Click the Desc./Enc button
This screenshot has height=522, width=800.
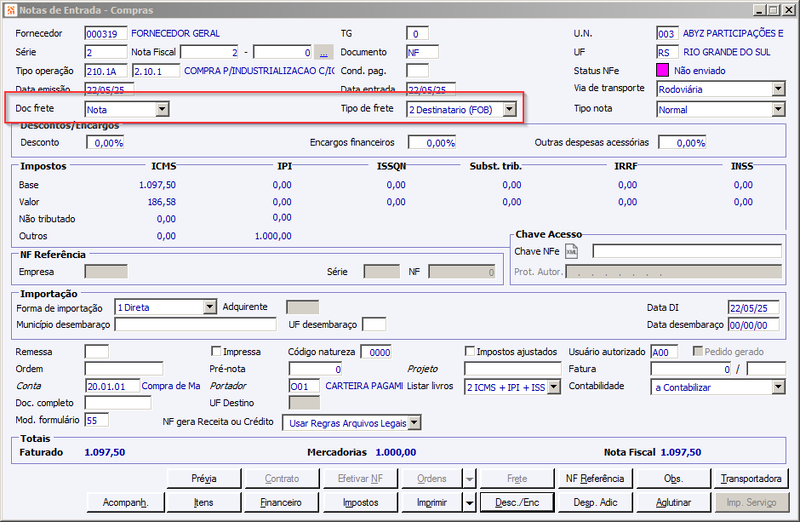[x=517, y=503]
